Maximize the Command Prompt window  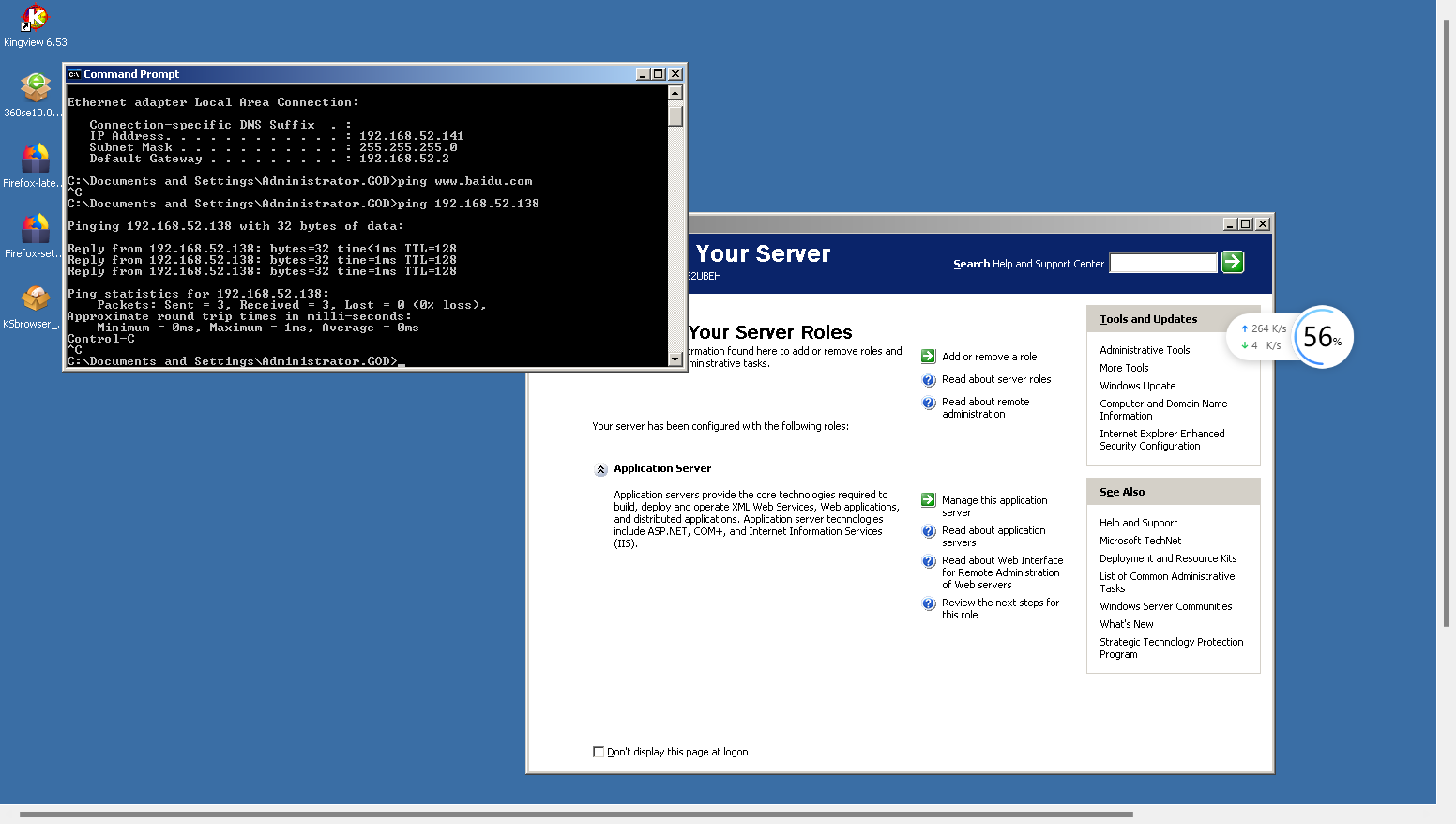tap(659, 74)
